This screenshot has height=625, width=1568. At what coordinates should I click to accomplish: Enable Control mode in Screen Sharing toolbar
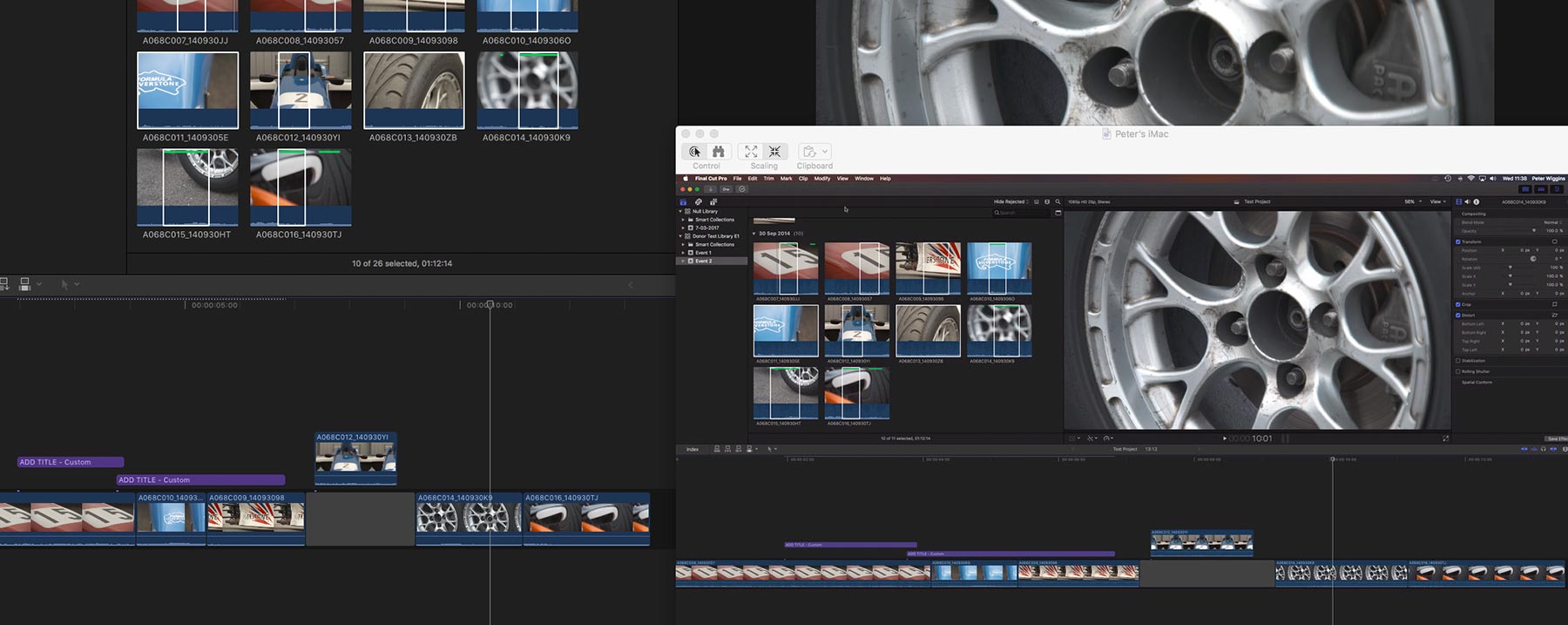694,152
